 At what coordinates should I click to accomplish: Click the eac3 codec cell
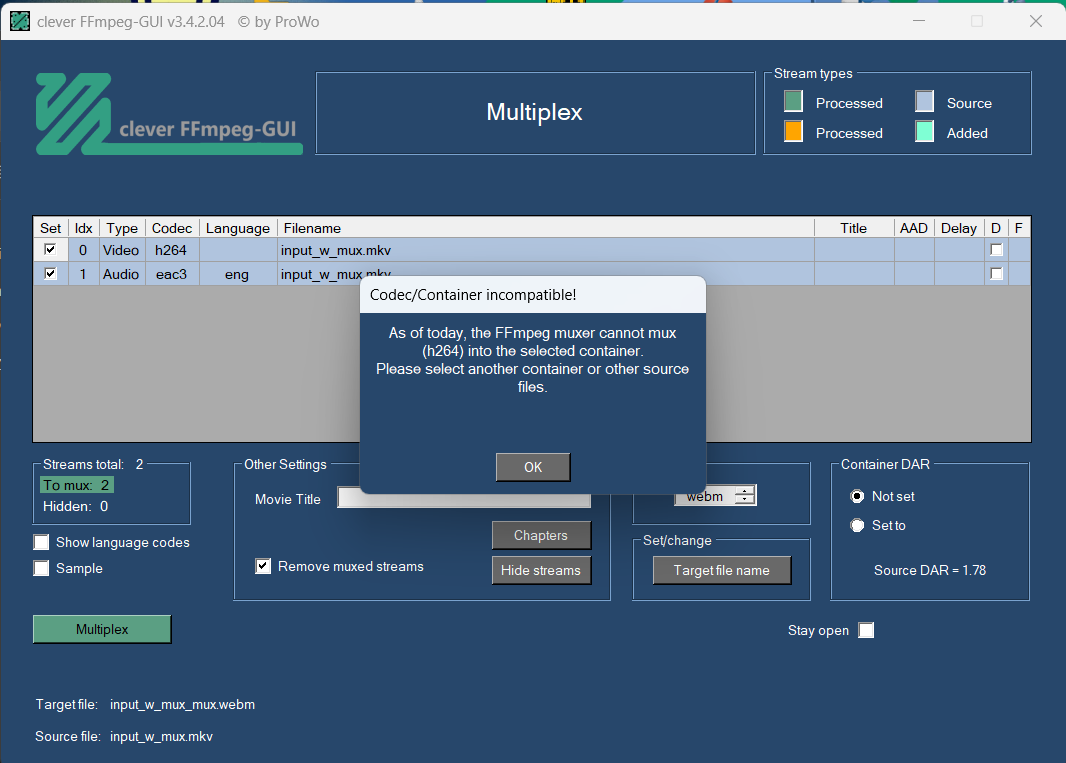point(171,274)
